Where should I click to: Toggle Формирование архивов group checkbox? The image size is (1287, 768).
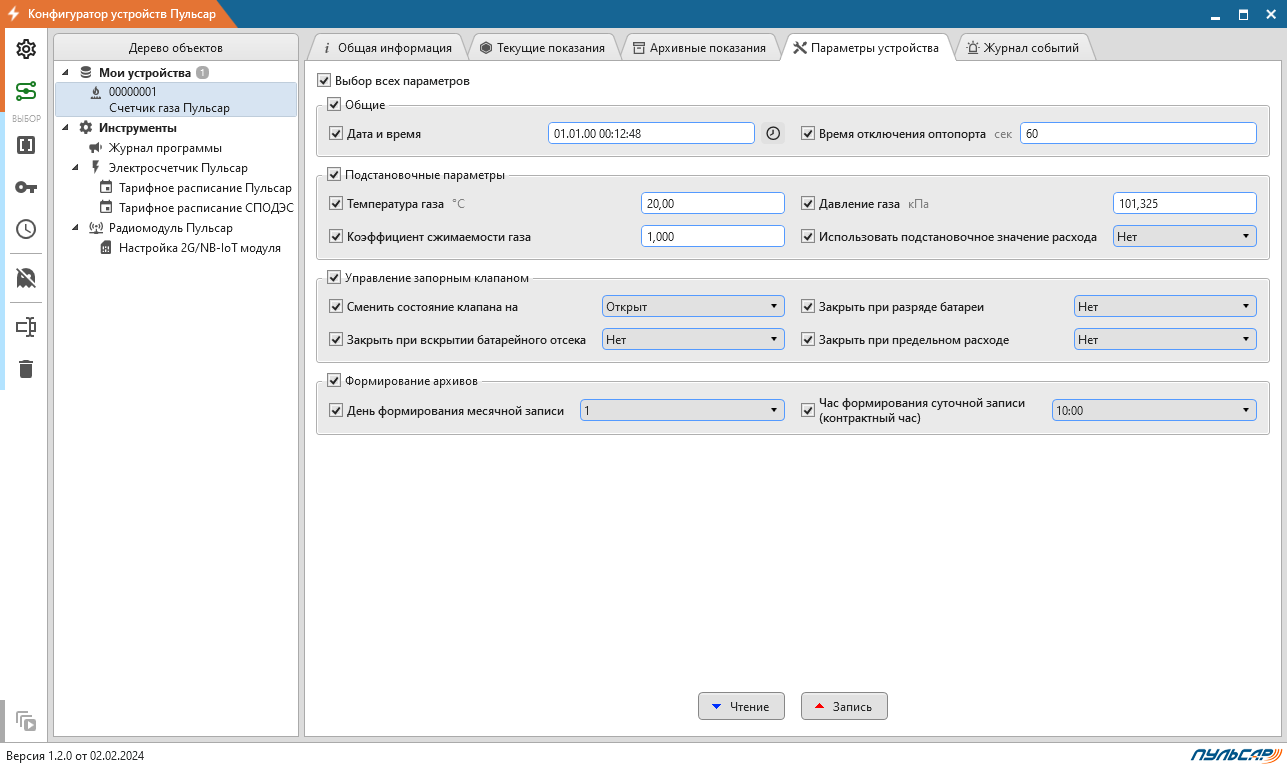click(x=334, y=380)
